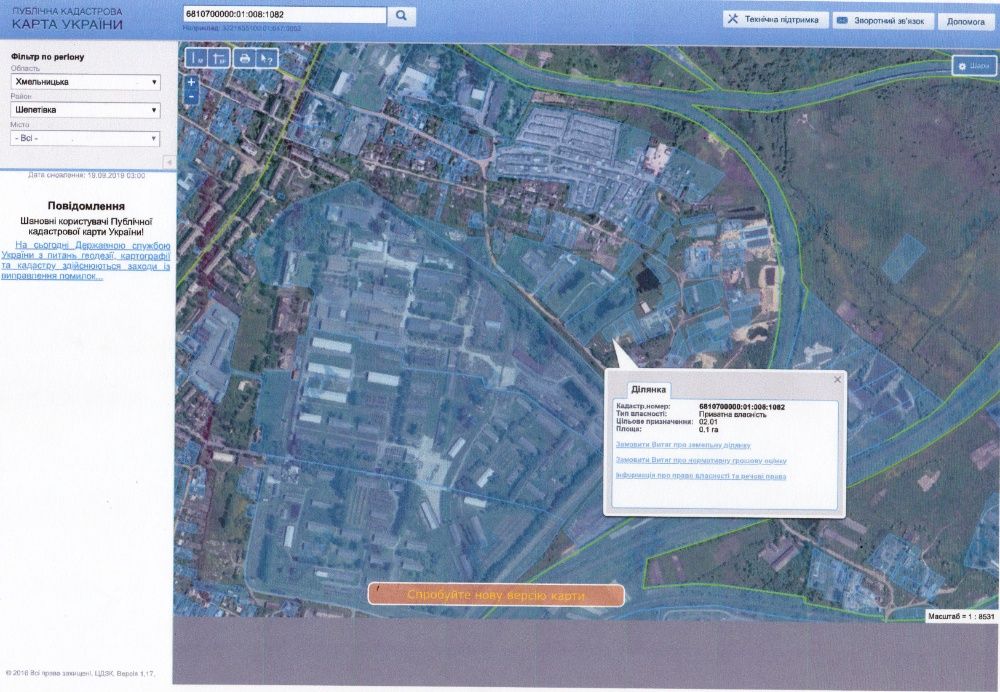
Task: Click the cadastral number search field
Action: [x=284, y=15]
